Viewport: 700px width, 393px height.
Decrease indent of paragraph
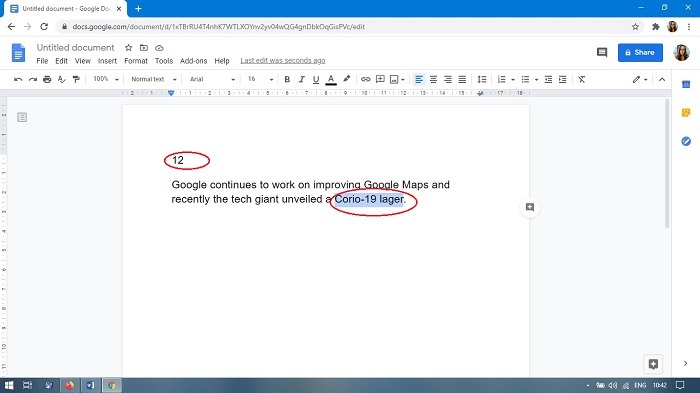tap(548, 79)
